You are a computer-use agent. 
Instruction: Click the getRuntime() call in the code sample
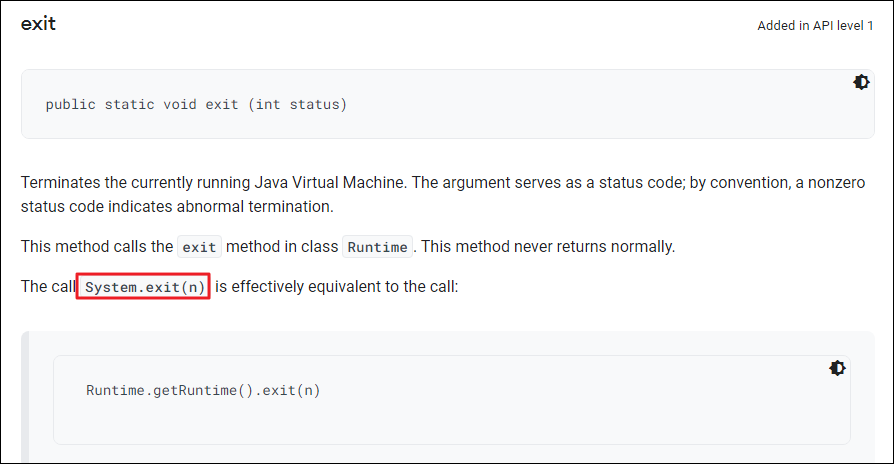(202, 390)
